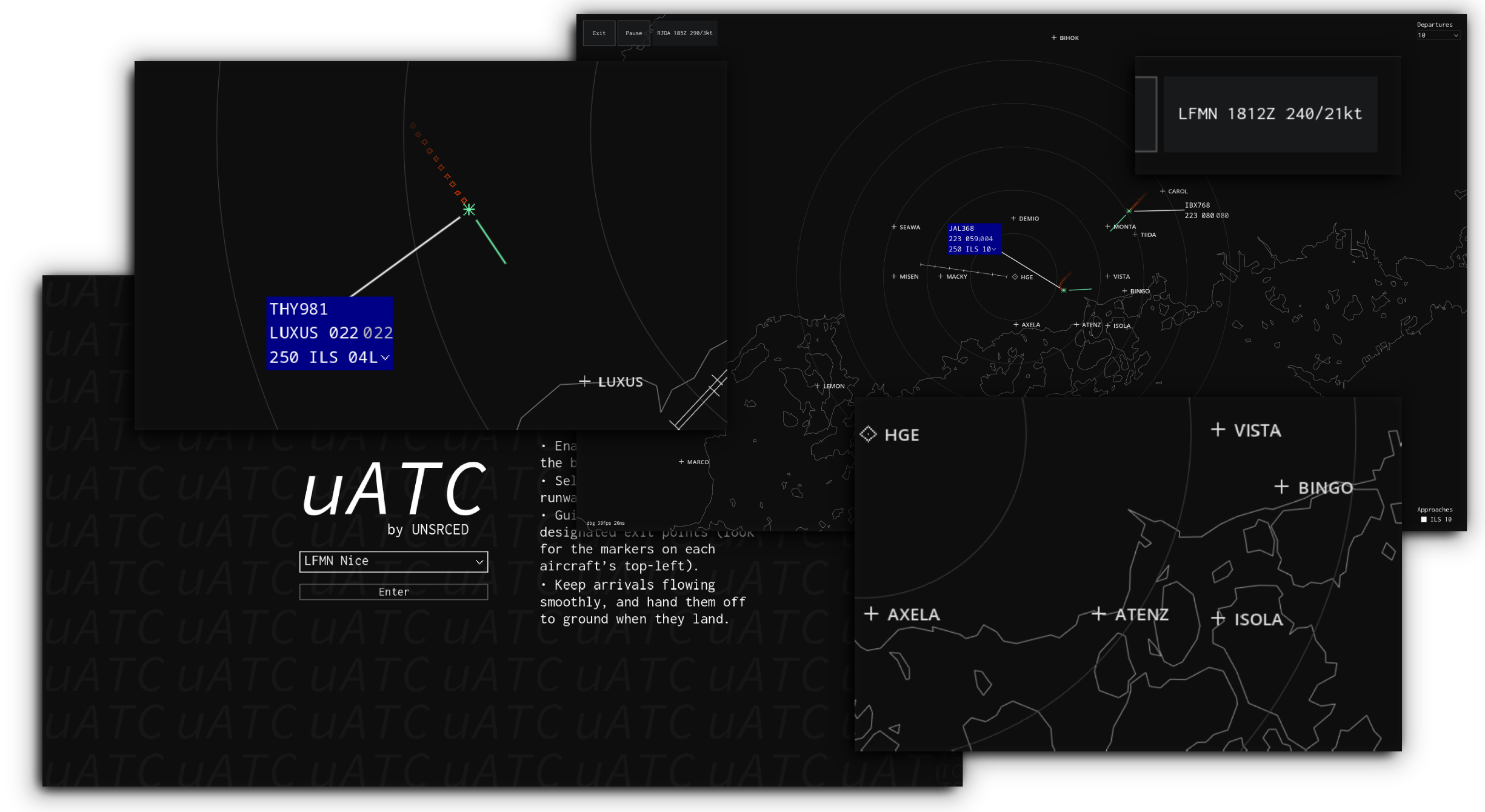Select the BIHOK waypoint cross at top
Screen dimensions: 1485x812
tap(1053, 37)
